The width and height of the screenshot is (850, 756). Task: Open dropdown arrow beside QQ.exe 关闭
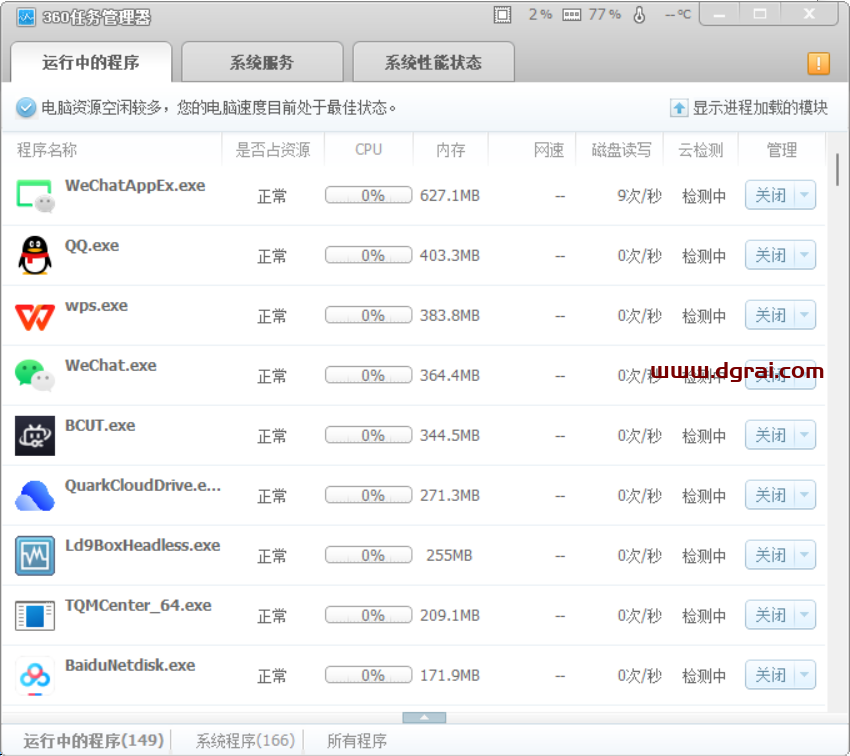(x=805, y=255)
